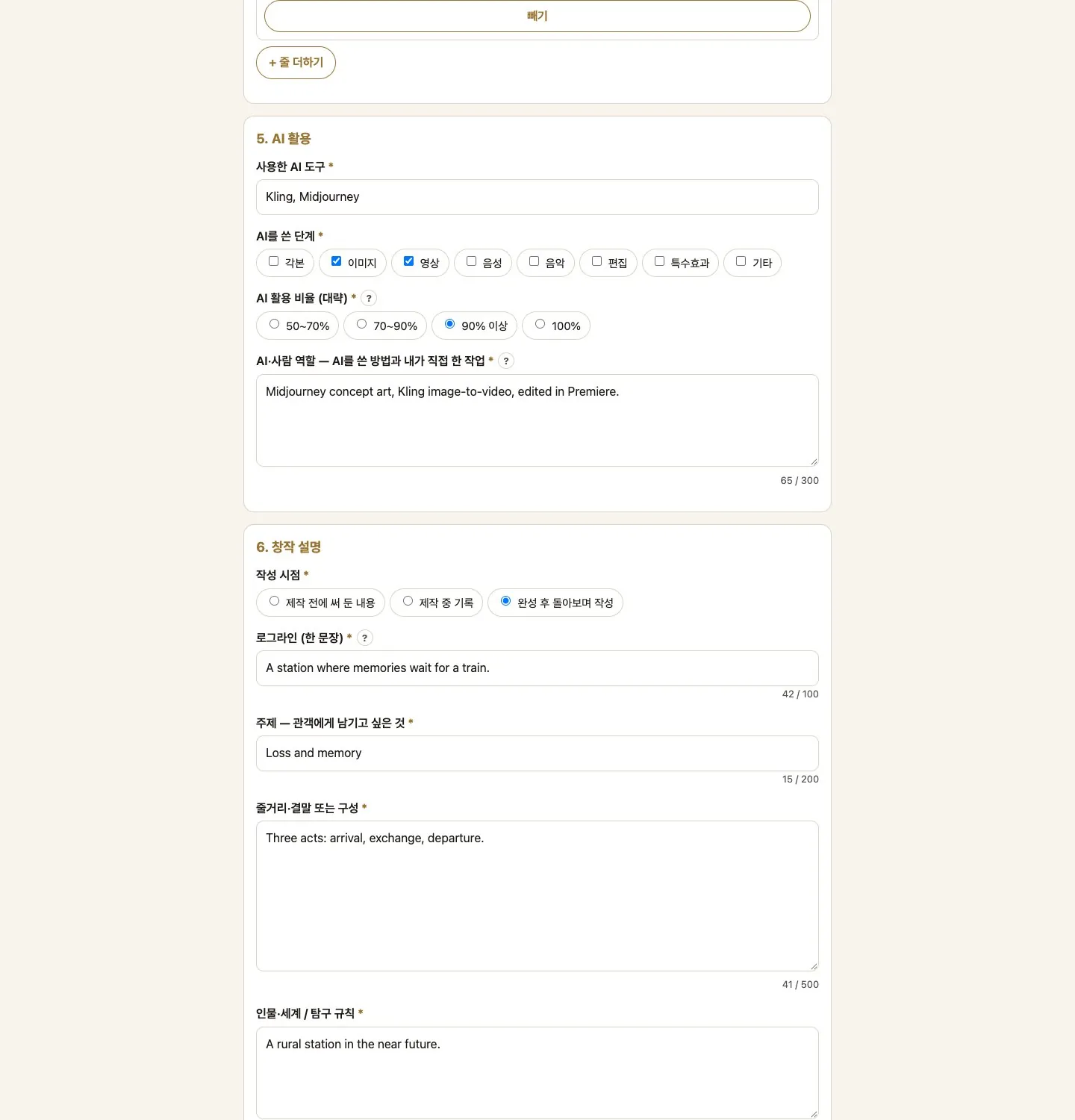Grab resize handle of AI·사람 역할 textarea
The width and height of the screenshot is (1075, 1120).
point(814,461)
